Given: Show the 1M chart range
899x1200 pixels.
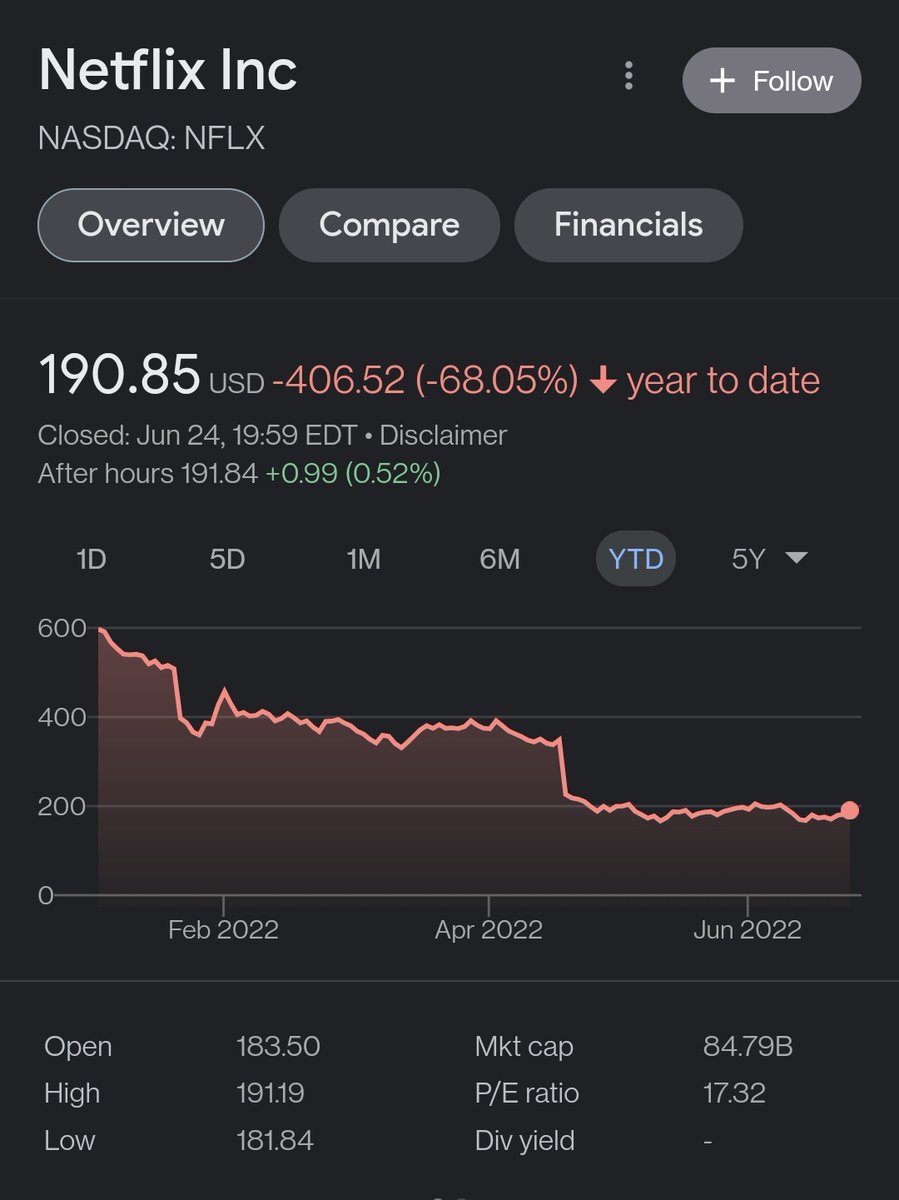Looking at the screenshot, I should pos(363,559).
